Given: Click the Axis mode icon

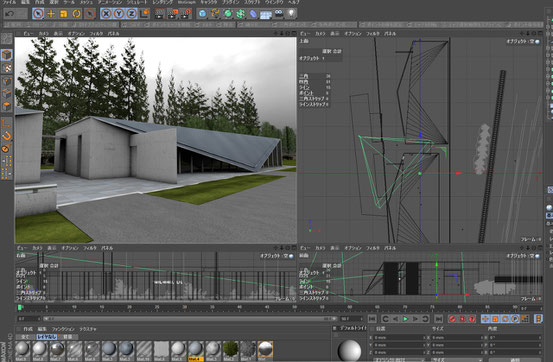Looking at the screenshot, I should coord(7,123).
